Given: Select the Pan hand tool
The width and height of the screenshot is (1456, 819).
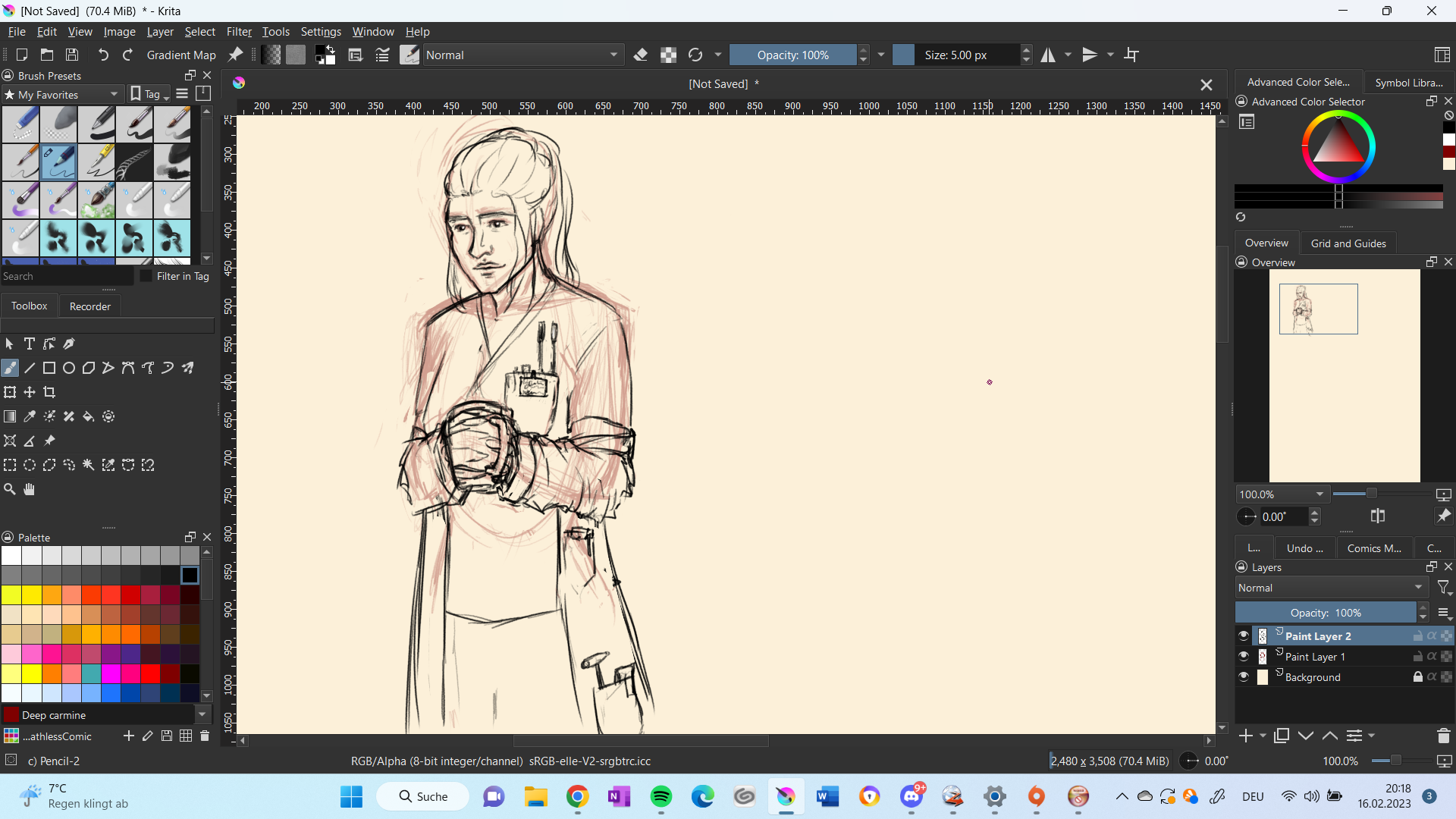Looking at the screenshot, I should click(29, 490).
